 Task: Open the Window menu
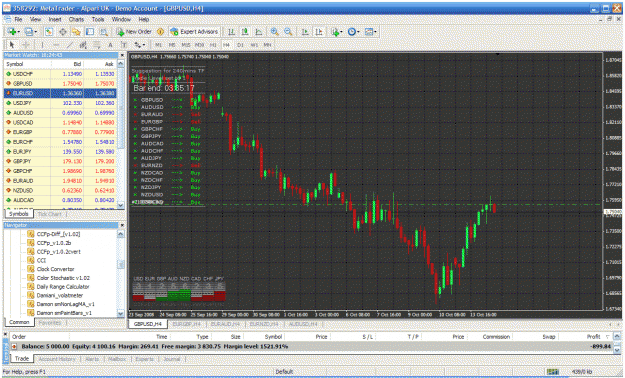point(121,19)
